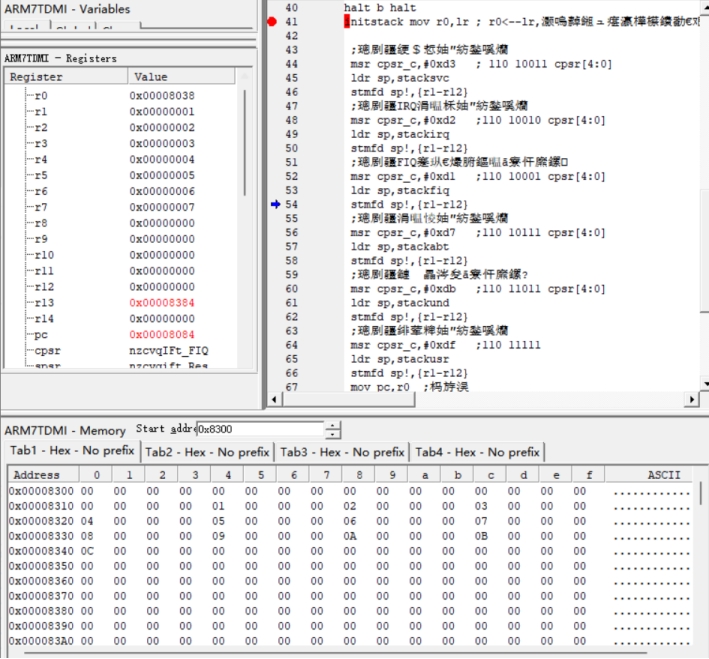
Task: Click r13 value 0x00008384
Action: pos(162,303)
